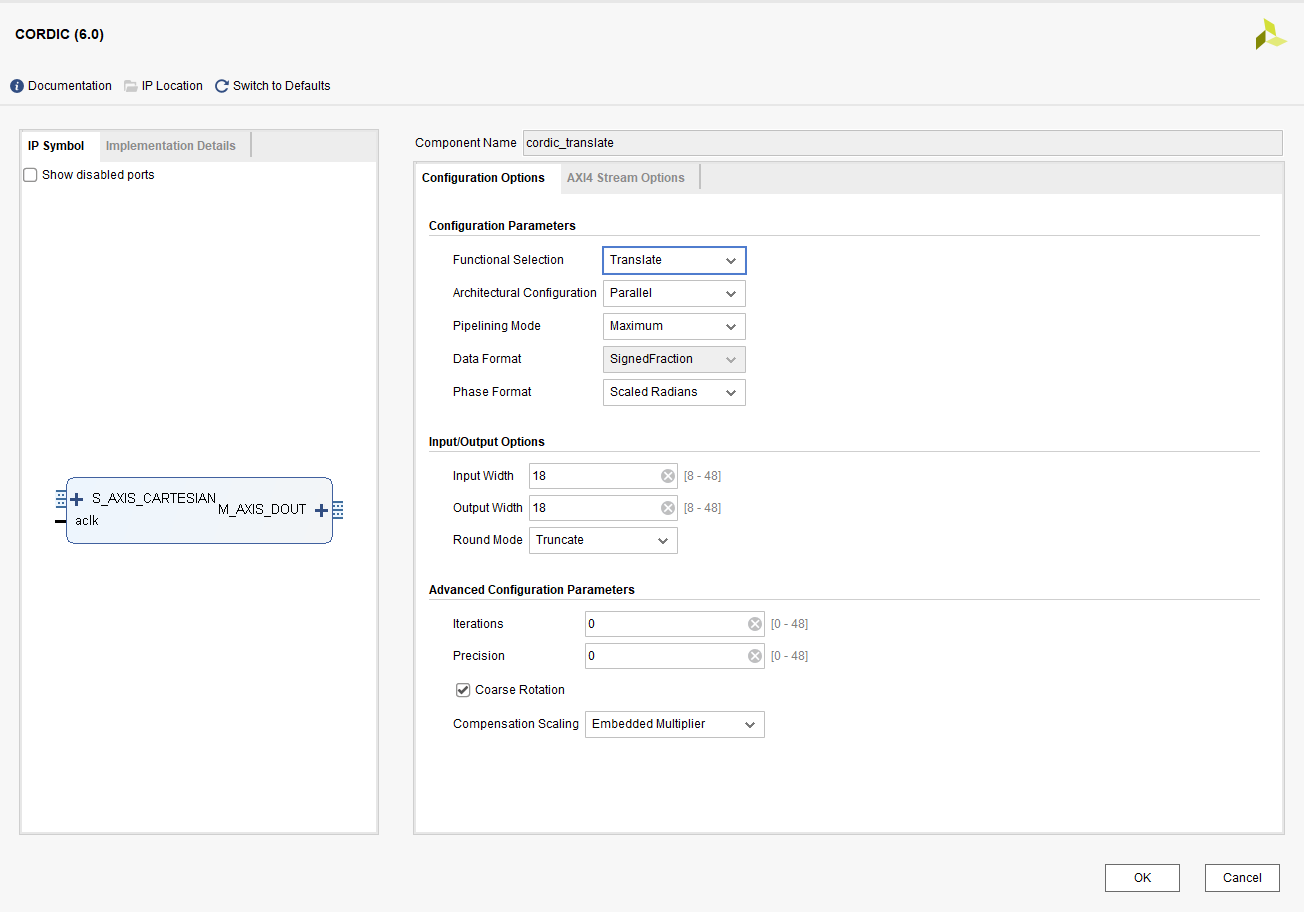Open Architectural Configuration dropdown
This screenshot has height=912, width=1304.
[674, 293]
